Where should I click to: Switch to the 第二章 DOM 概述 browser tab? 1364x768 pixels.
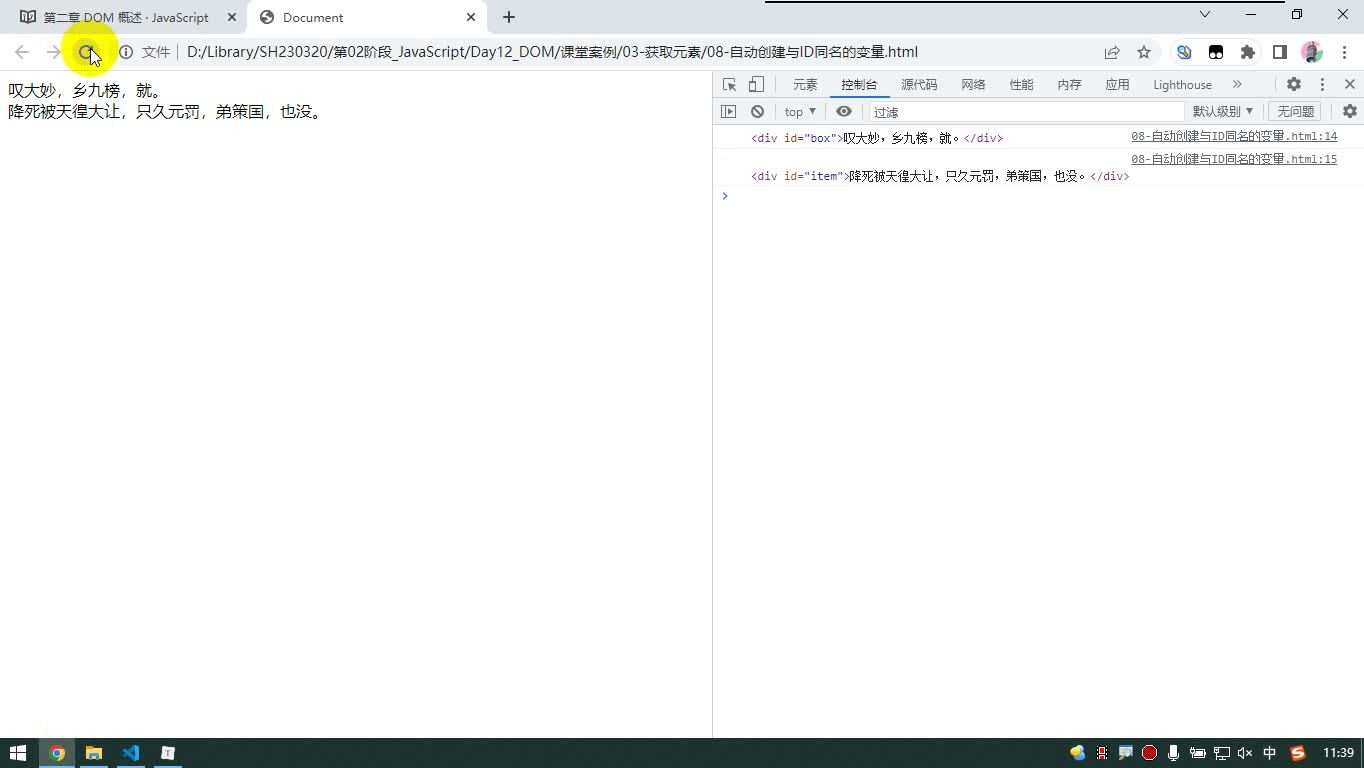click(127, 17)
